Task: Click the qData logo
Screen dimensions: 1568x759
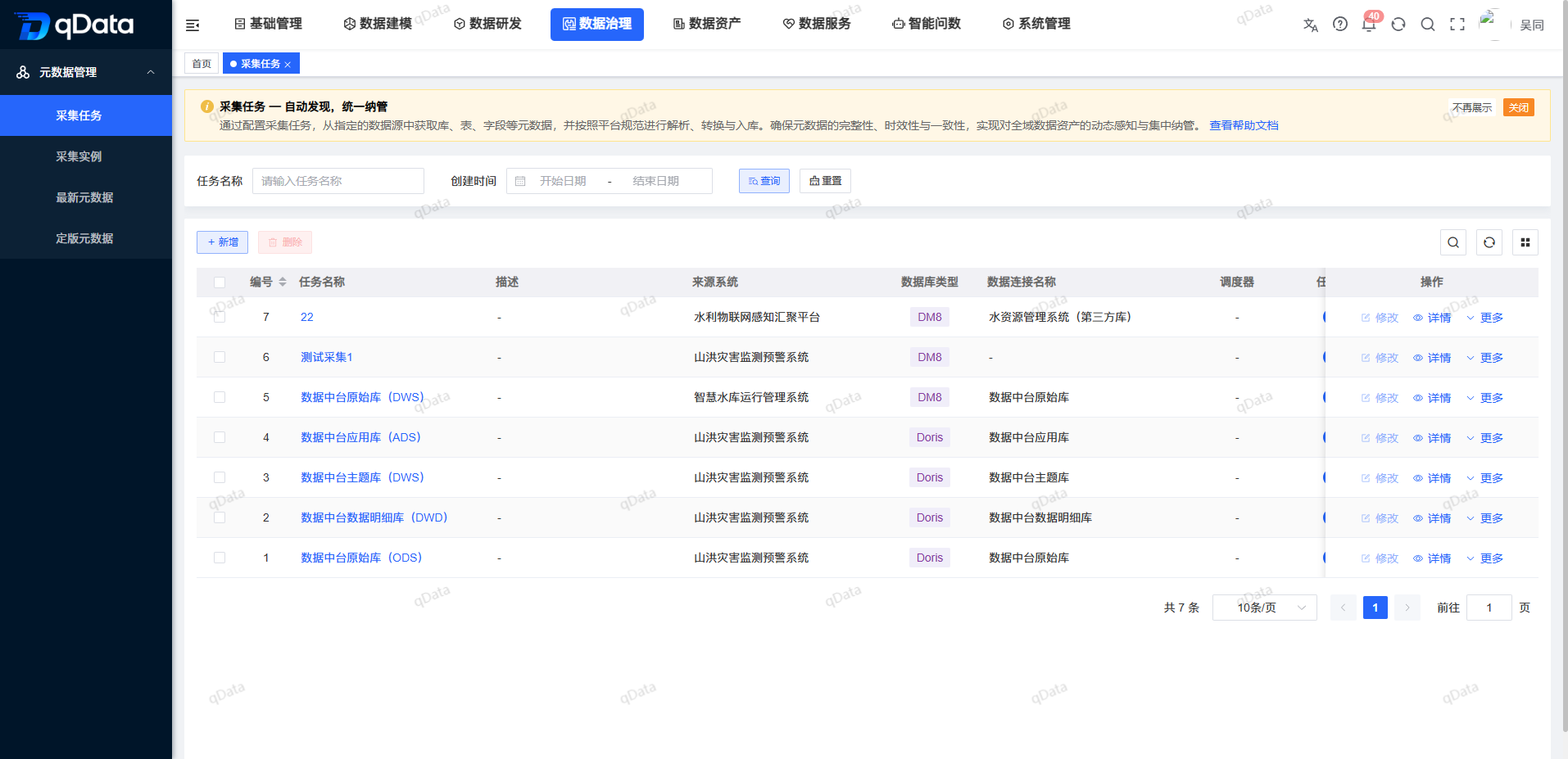Action: point(75,25)
